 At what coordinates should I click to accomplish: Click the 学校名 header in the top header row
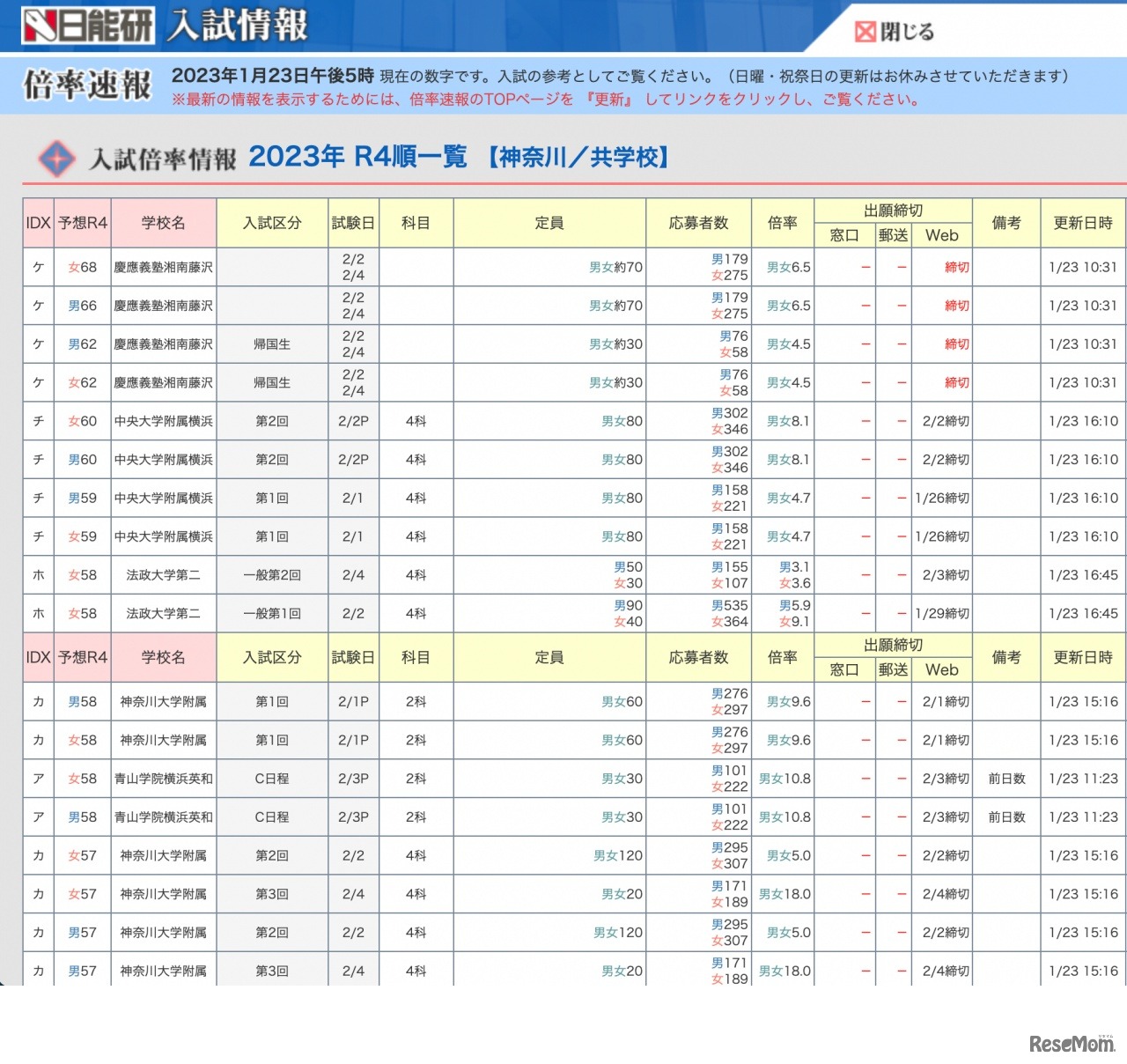pos(163,223)
